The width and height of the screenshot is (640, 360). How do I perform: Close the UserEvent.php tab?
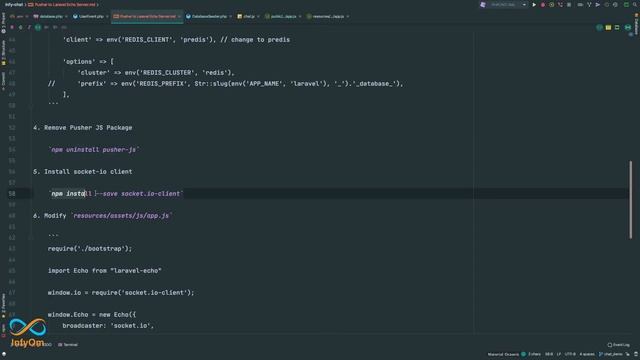[107, 17]
